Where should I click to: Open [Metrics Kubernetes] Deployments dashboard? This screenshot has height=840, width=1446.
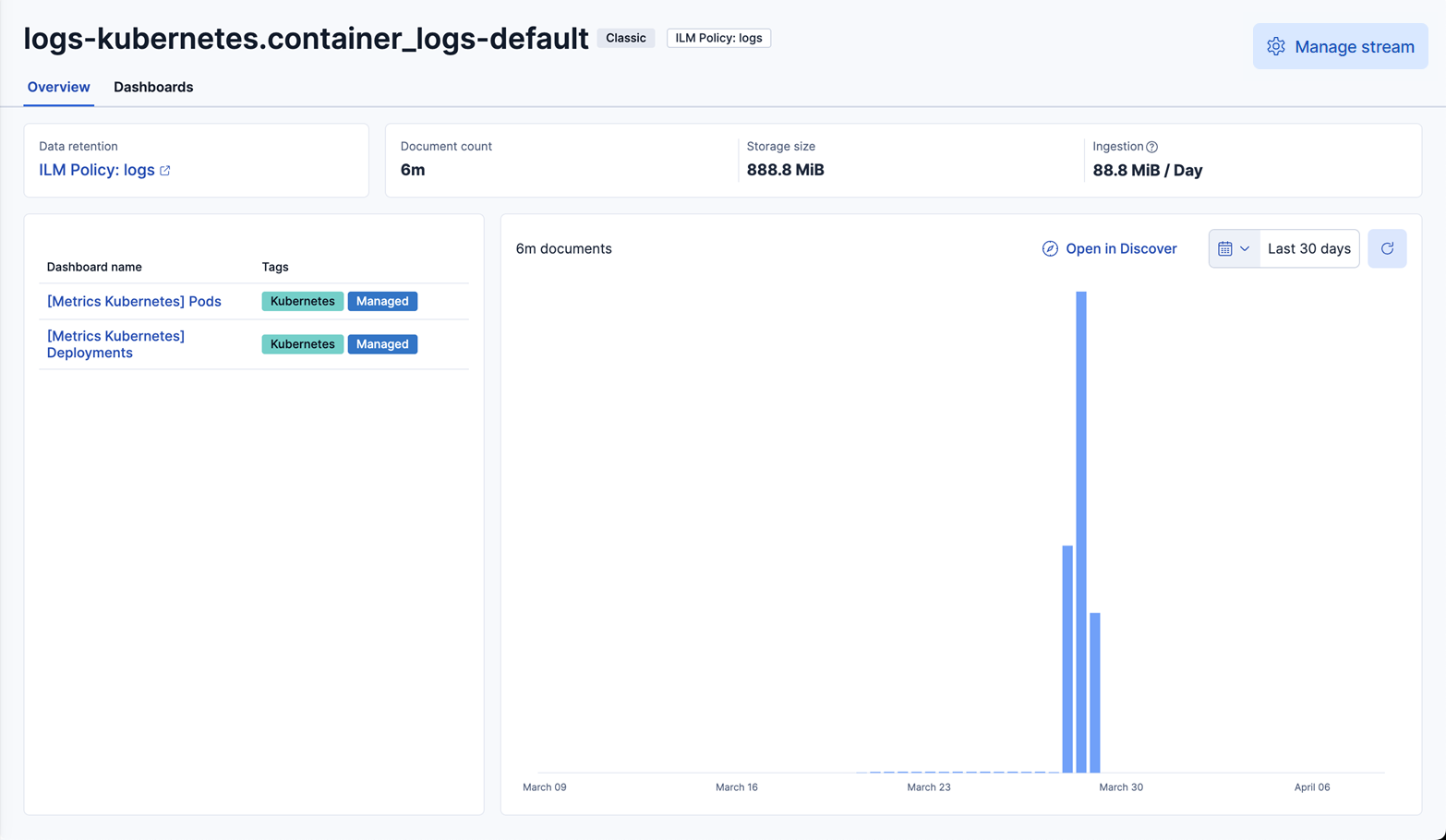tap(115, 344)
